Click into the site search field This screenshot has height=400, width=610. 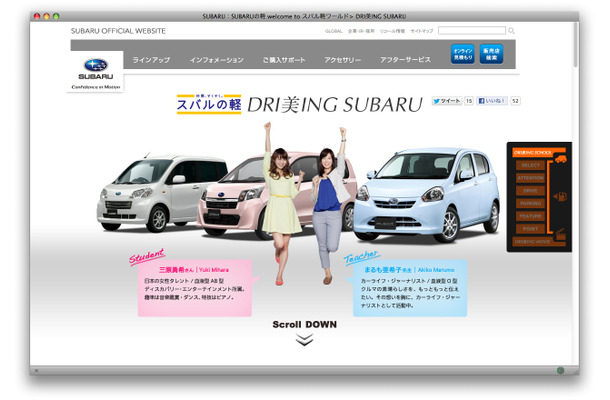472,31
